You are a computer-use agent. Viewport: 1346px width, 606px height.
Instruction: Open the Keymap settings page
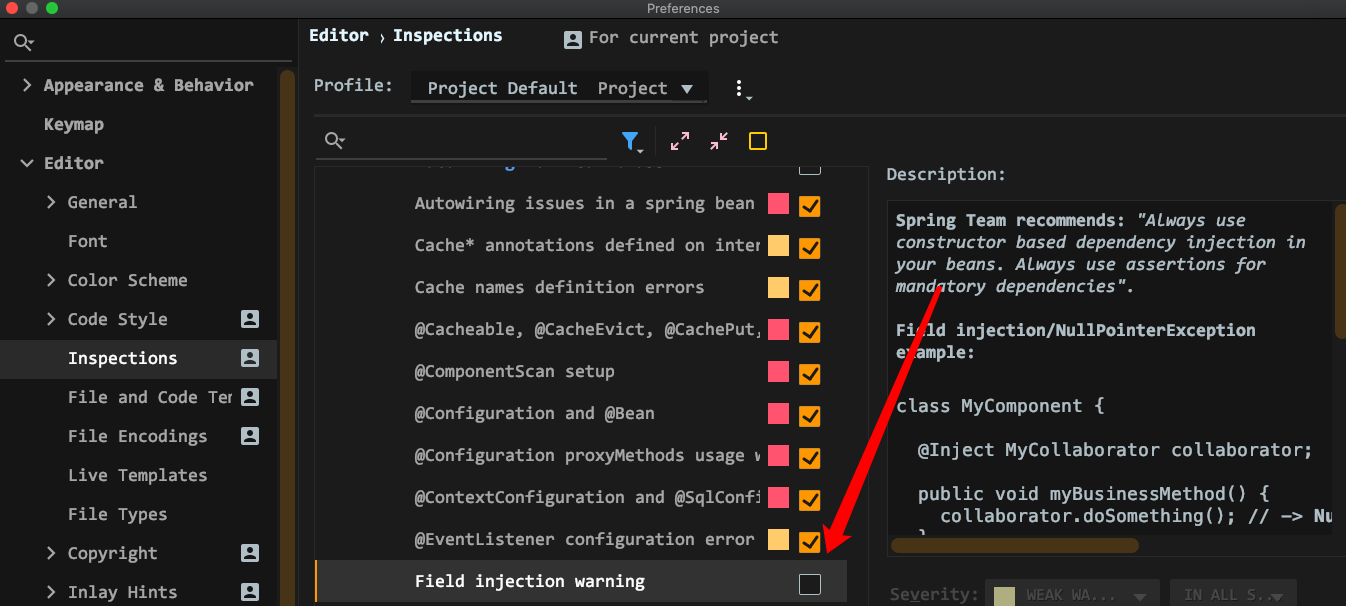click(74, 124)
